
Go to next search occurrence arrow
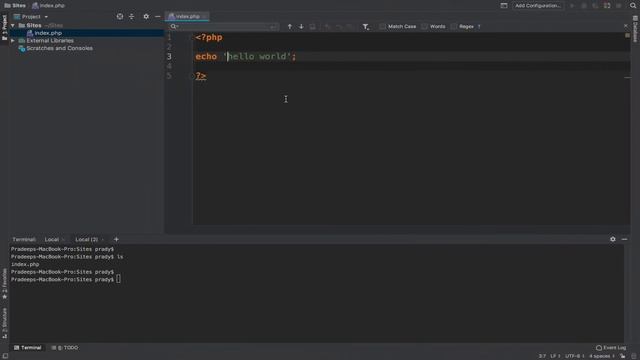point(301,27)
